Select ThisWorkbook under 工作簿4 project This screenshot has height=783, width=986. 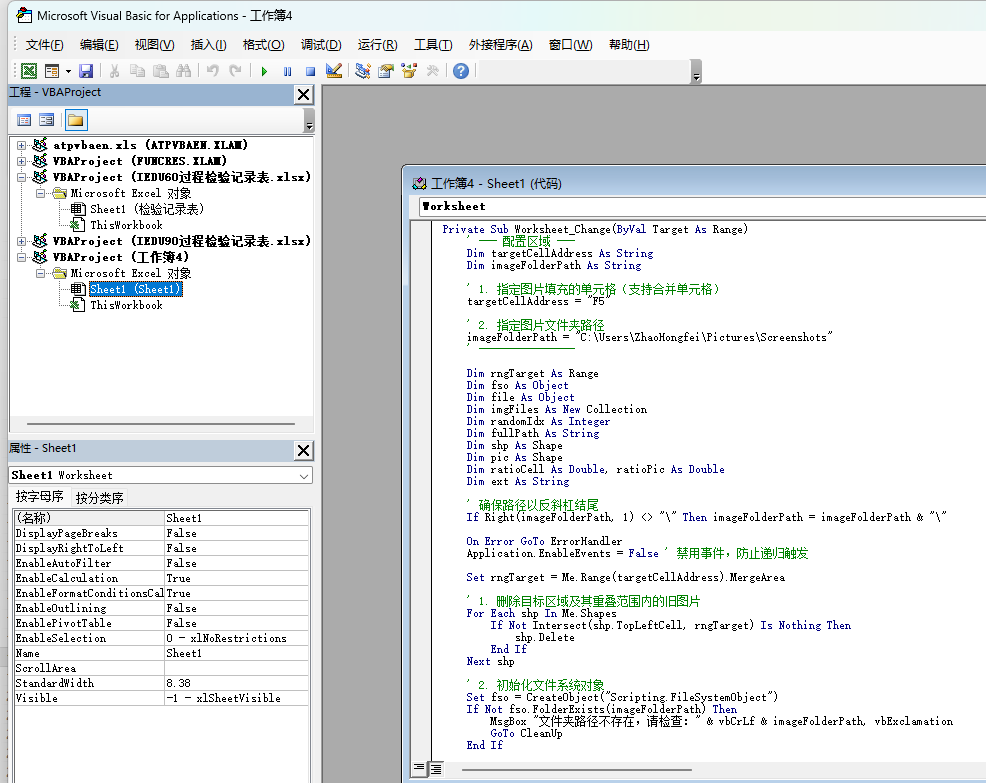tap(126, 305)
